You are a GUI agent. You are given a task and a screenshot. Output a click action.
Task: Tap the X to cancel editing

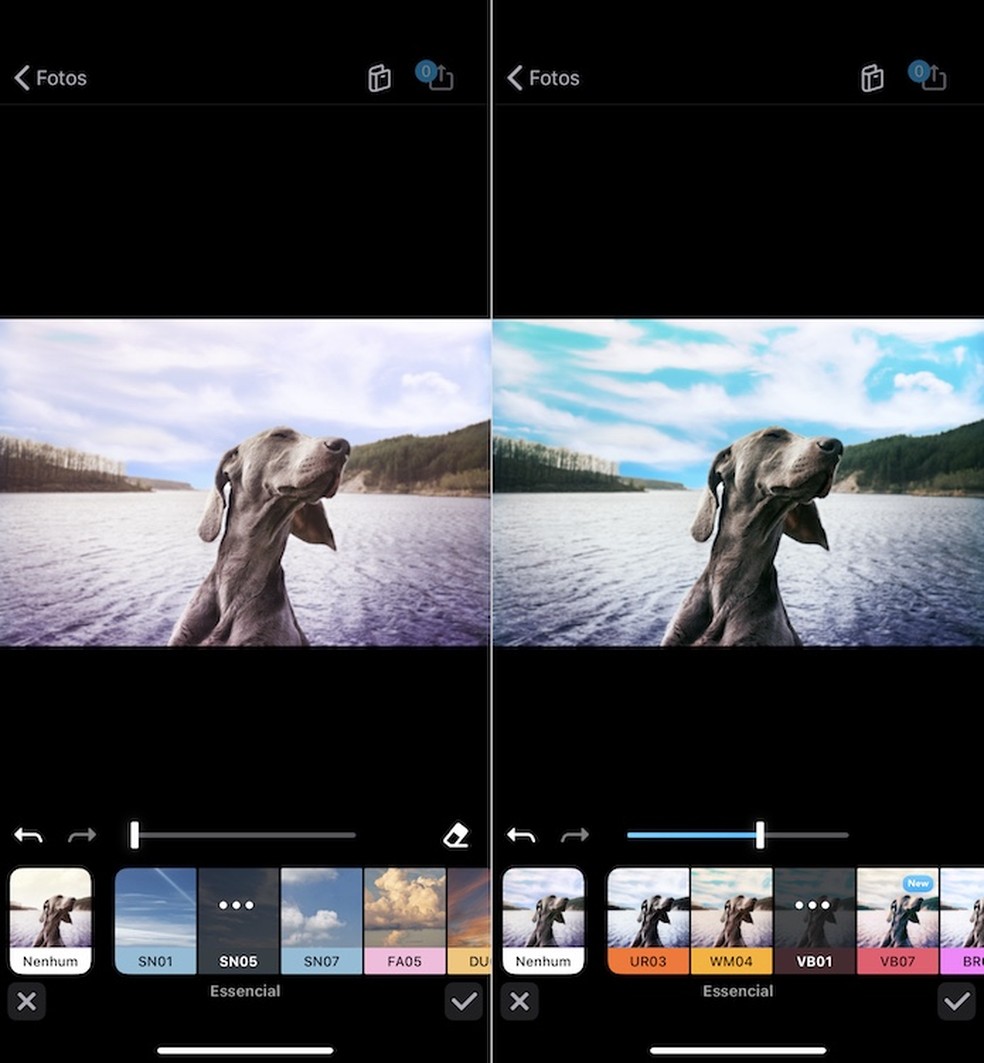click(27, 1000)
